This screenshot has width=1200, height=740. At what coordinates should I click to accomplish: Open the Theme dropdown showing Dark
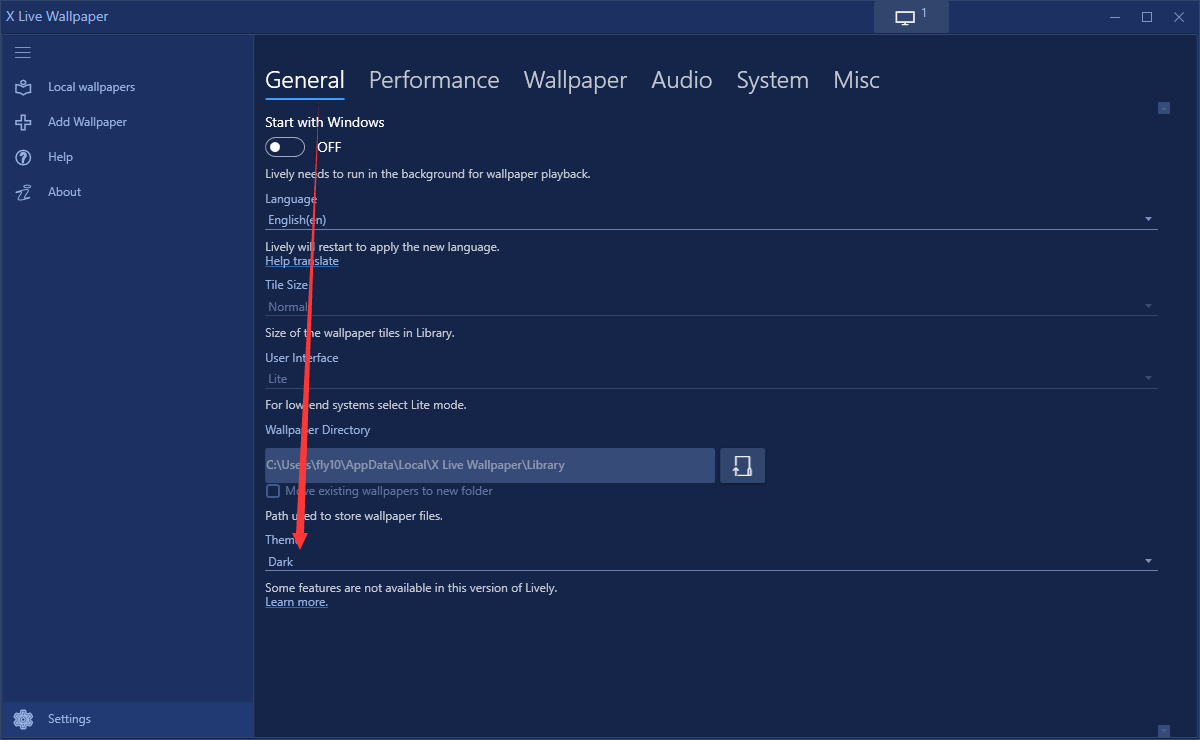coord(711,561)
